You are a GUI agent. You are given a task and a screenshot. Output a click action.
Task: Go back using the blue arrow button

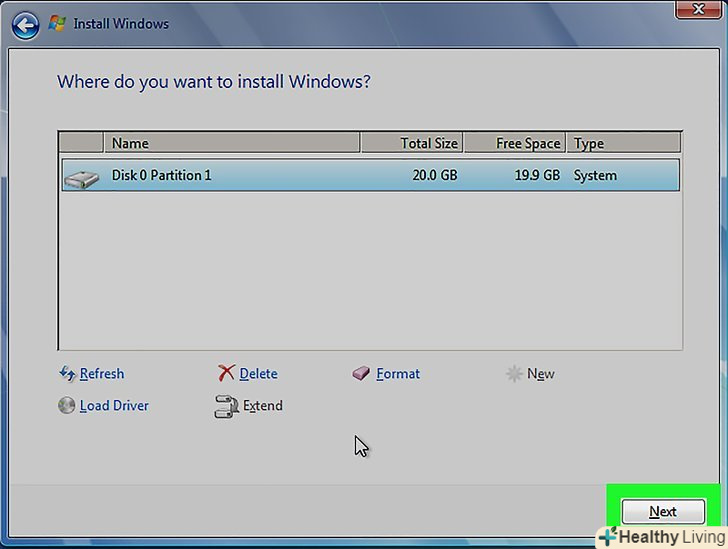[x=25, y=25]
